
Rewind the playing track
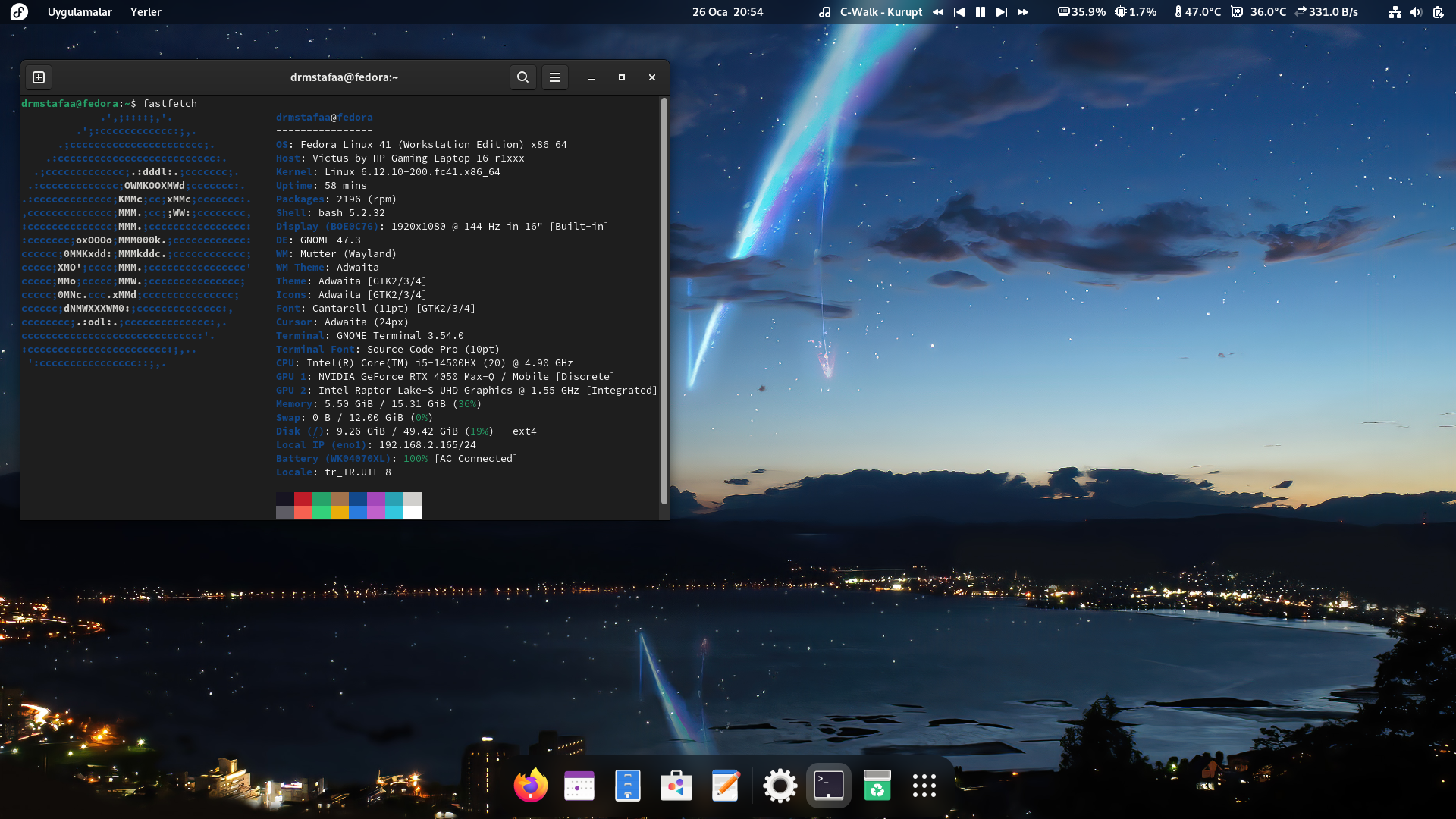pos(938,12)
